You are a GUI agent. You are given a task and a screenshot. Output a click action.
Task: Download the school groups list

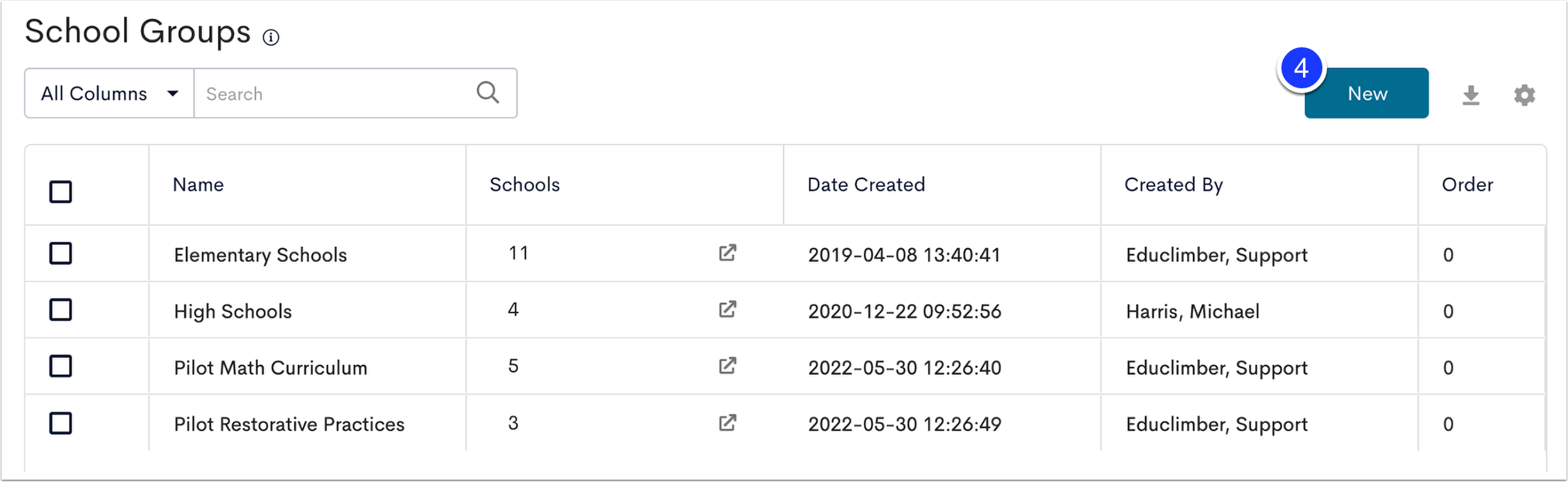1470,95
